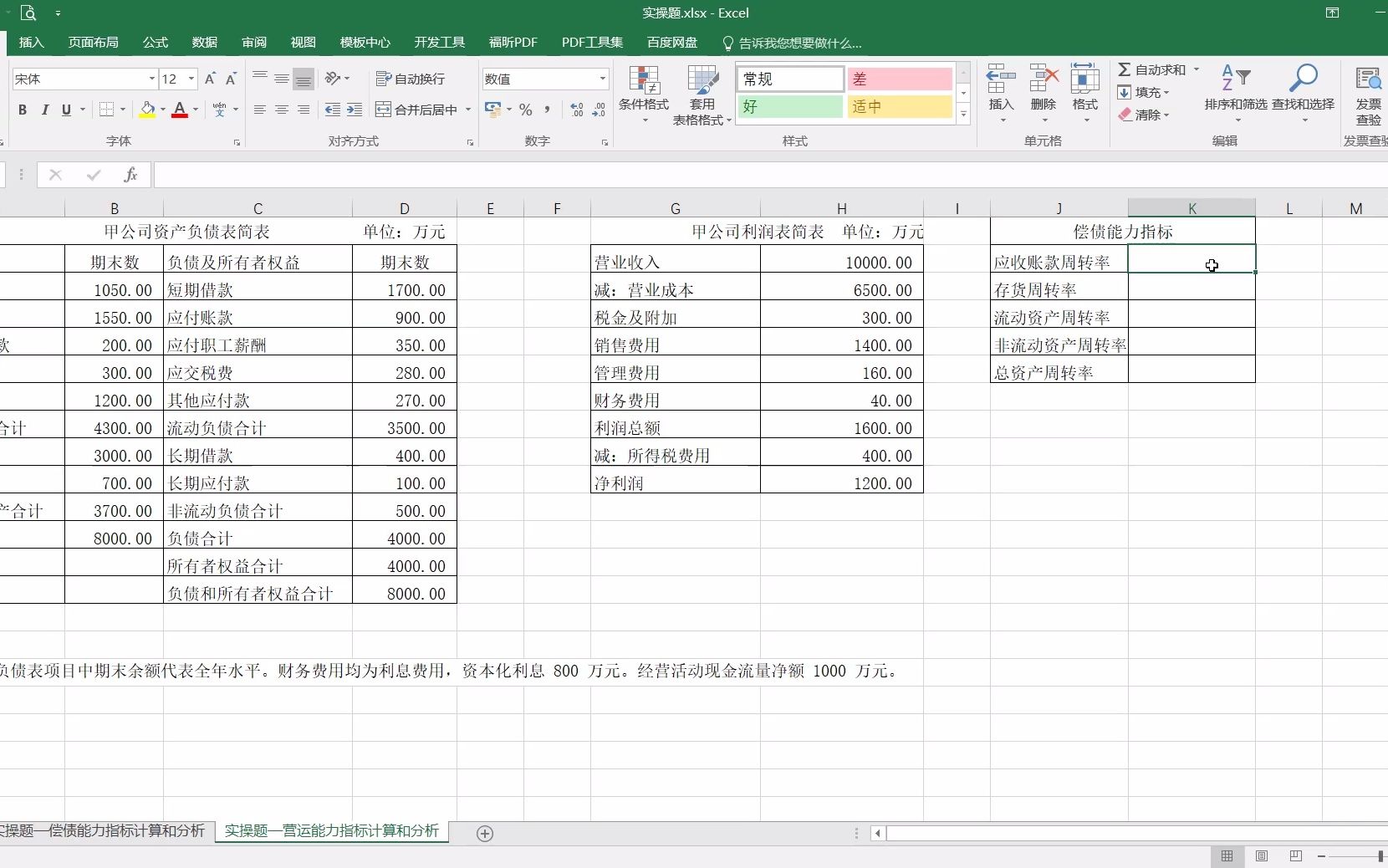Click 合并后居中 merge and center
This screenshot has width=1388, height=868.
tap(416, 110)
